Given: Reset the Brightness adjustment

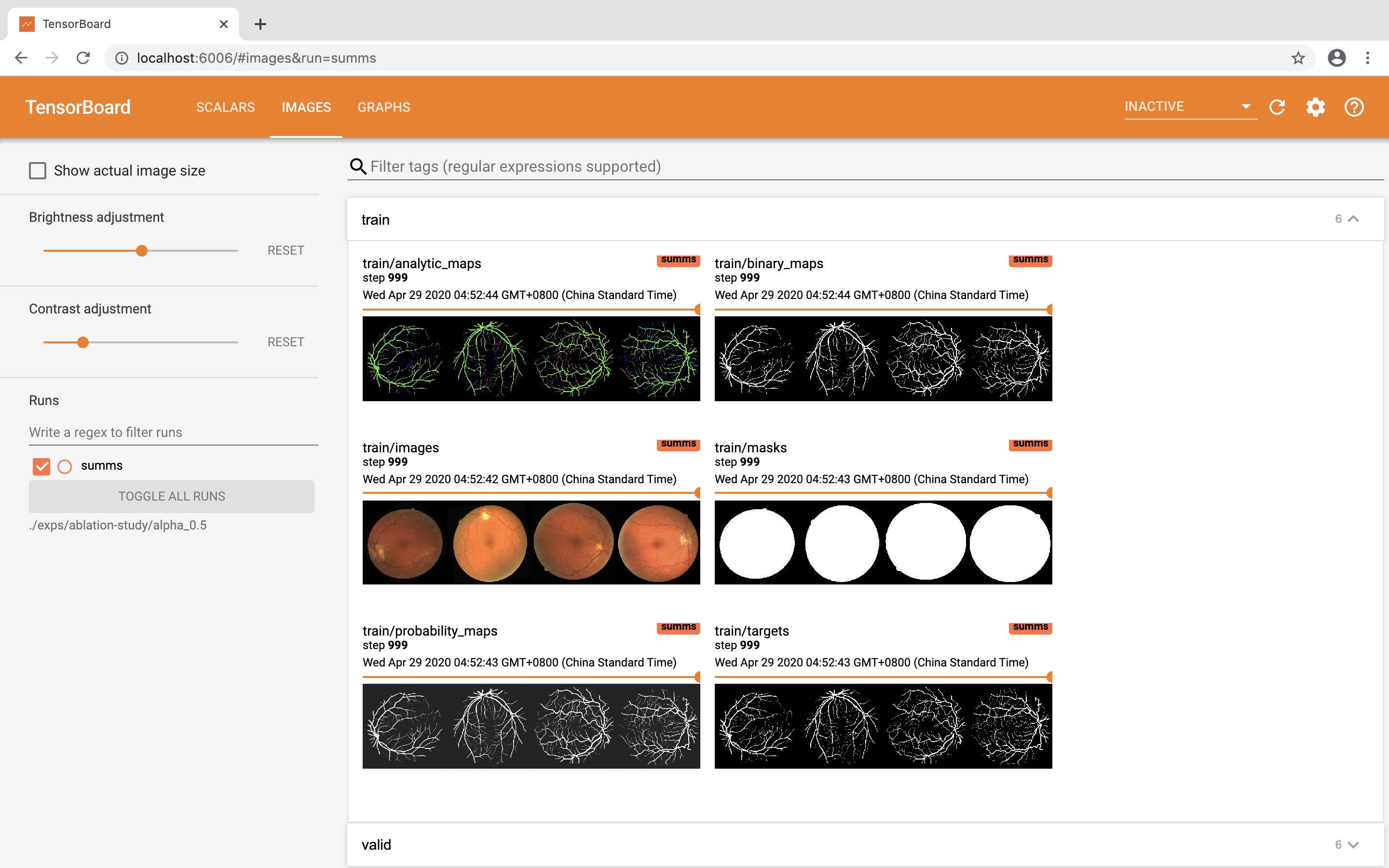Looking at the screenshot, I should click(x=285, y=250).
